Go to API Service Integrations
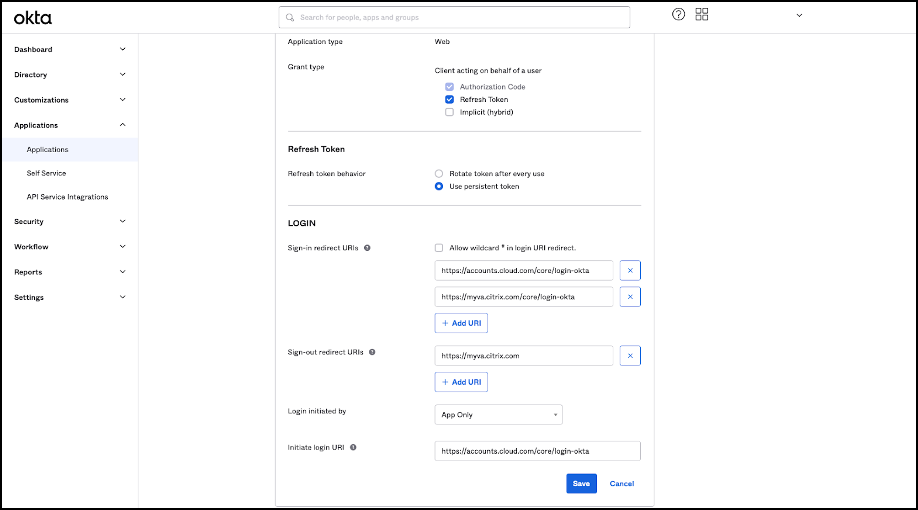Viewport: 918px width, 510px height. pos(68,197)
